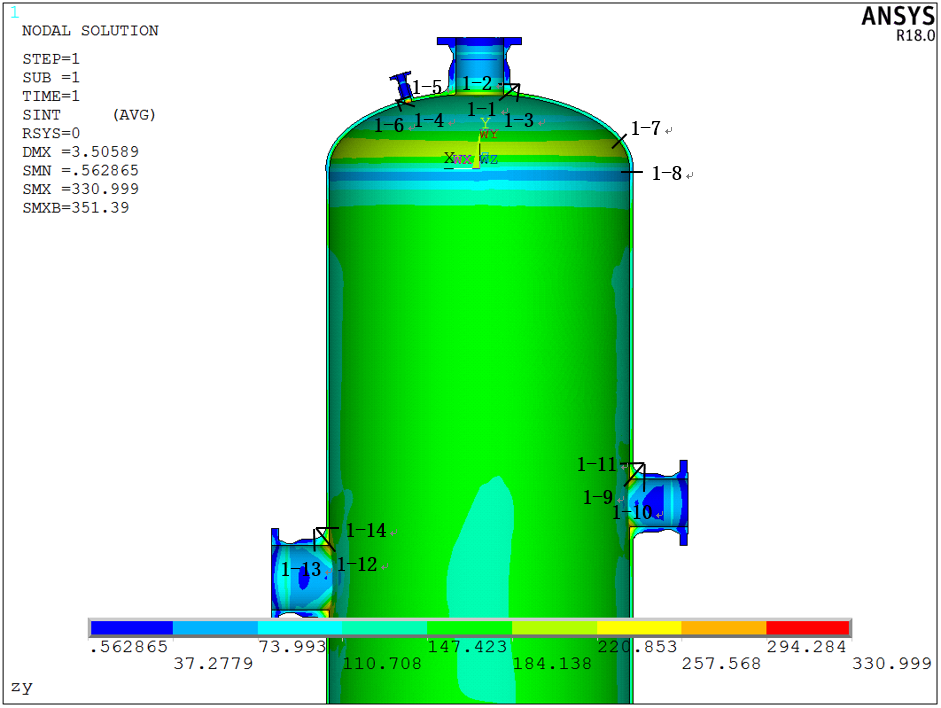Click the TIME=1 text
The height and width of the screenshot is (708, 941).
tap(51, 97)
